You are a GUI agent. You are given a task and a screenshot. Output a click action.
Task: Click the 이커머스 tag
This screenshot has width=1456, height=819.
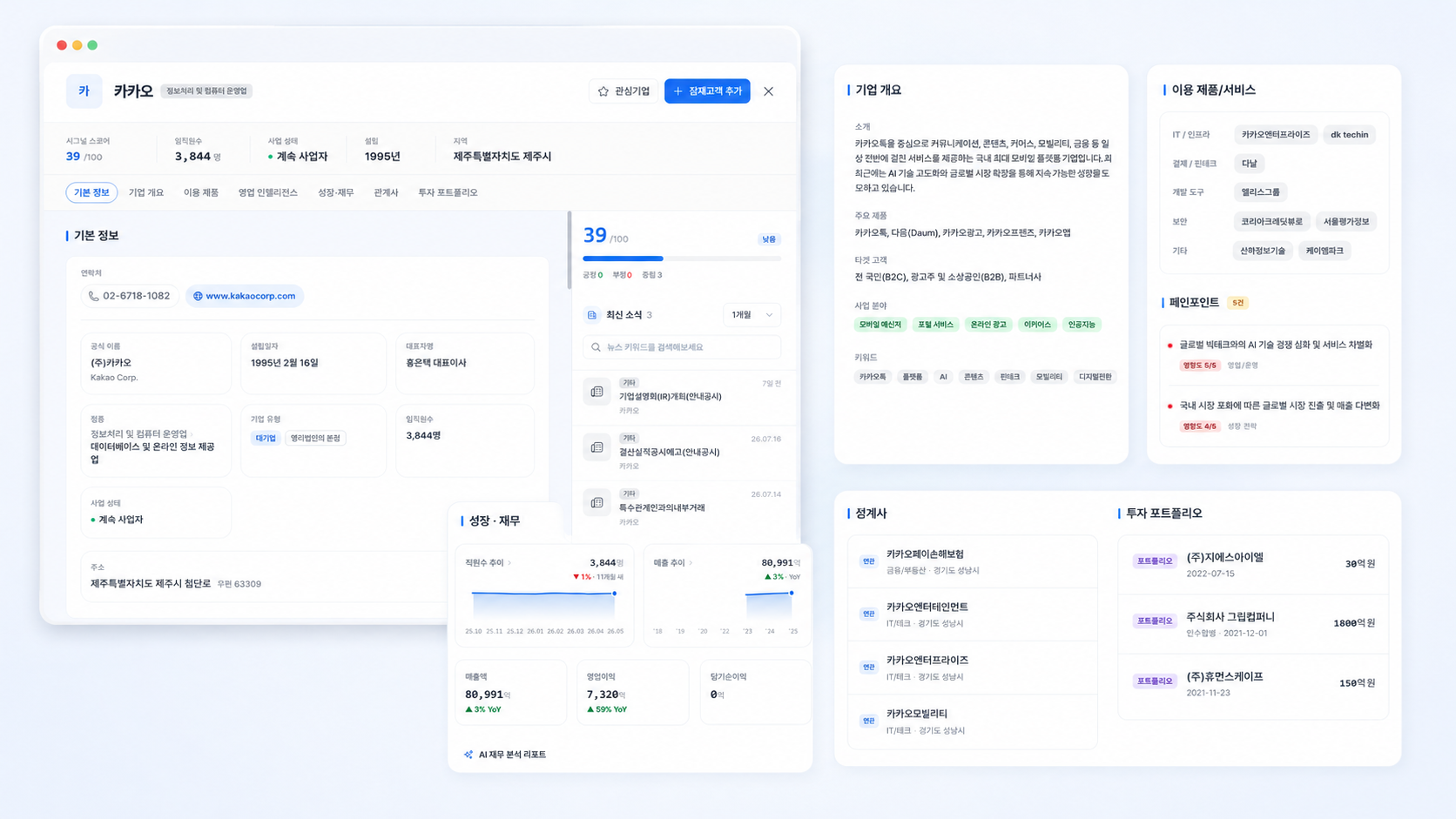1037,325
